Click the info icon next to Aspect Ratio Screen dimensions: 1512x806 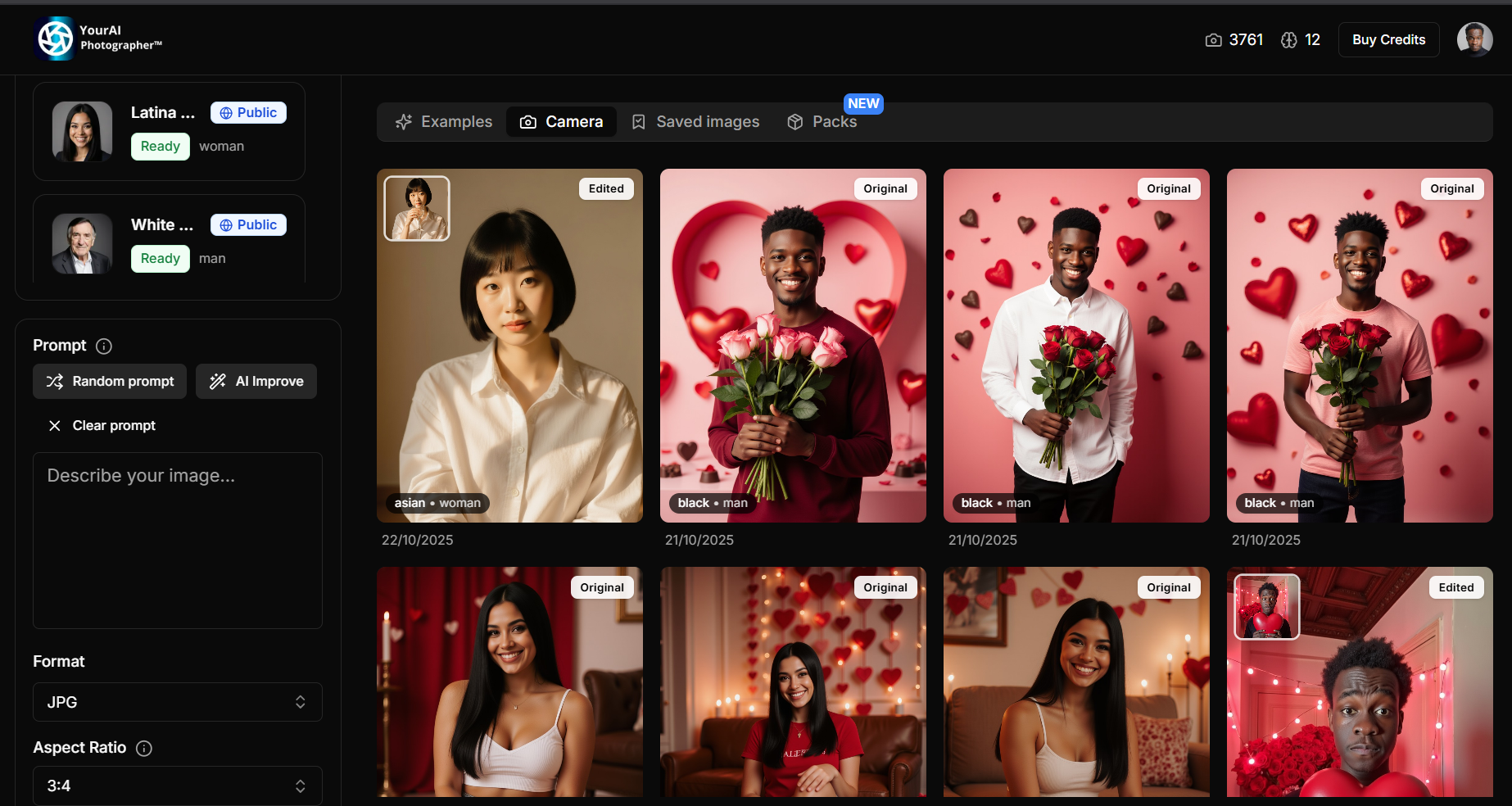[144, 748]
